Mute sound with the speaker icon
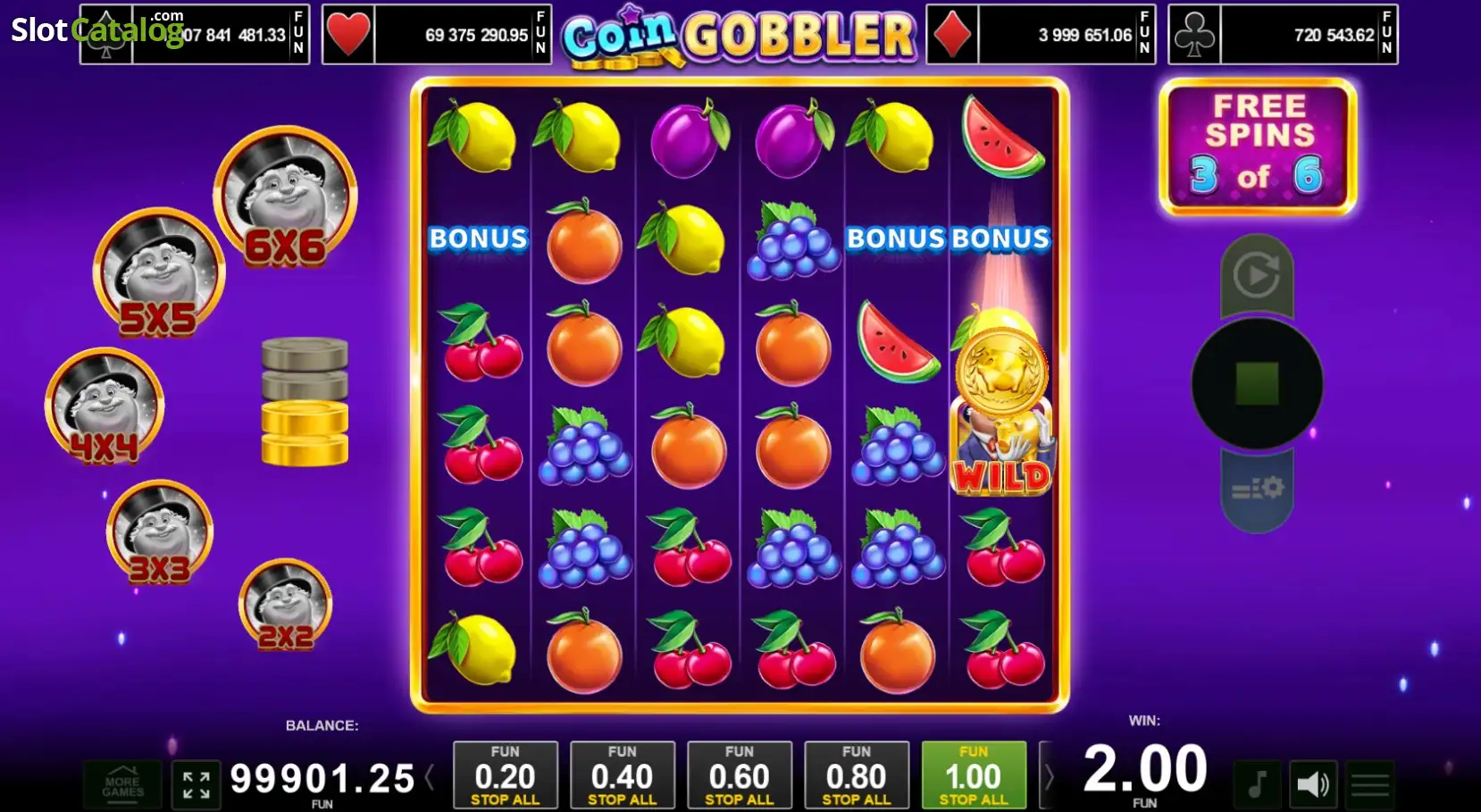1481x812 pixels. (x=1313, y=784)
